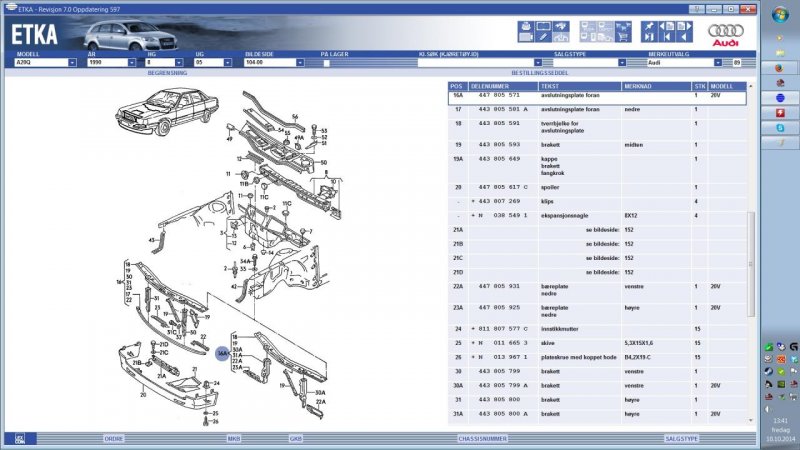
Task: Select part 443 807 269 klips
Action: tap(597, 202)
